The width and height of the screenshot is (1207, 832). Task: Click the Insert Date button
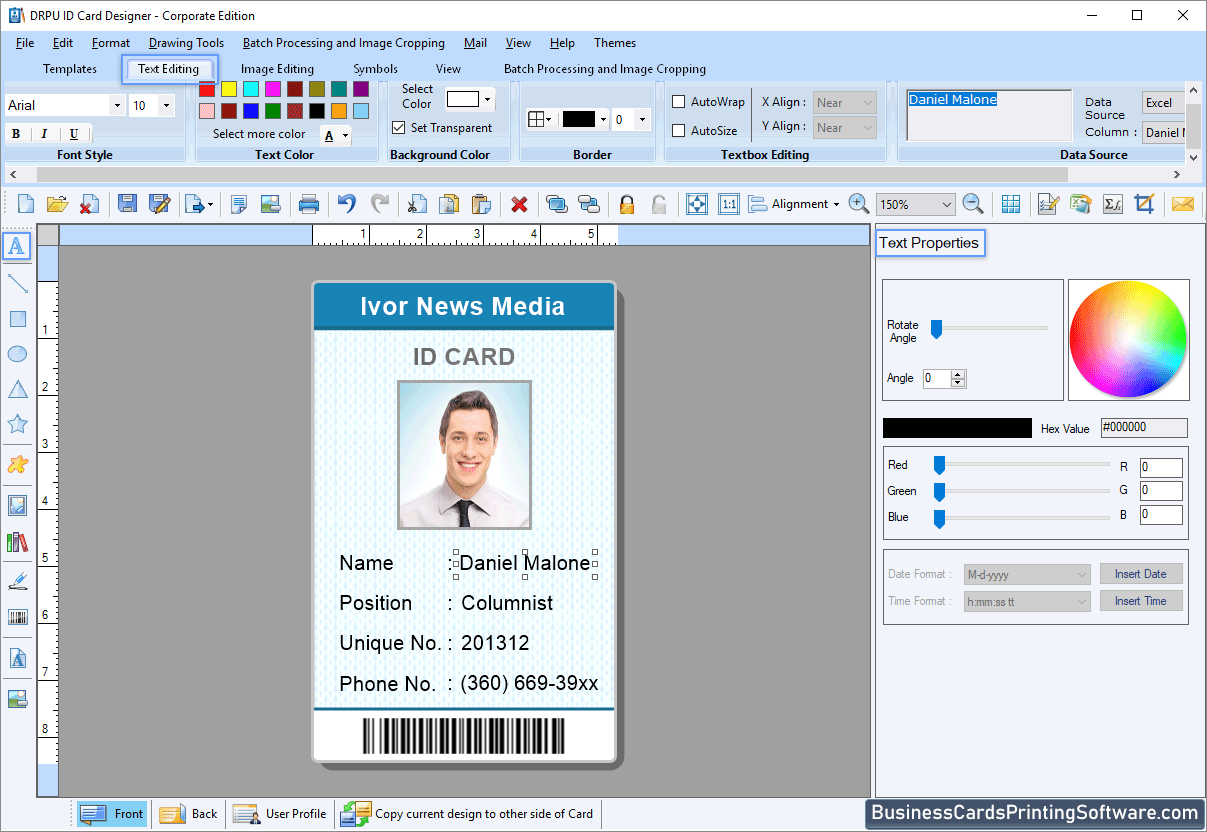(1141, 573)
